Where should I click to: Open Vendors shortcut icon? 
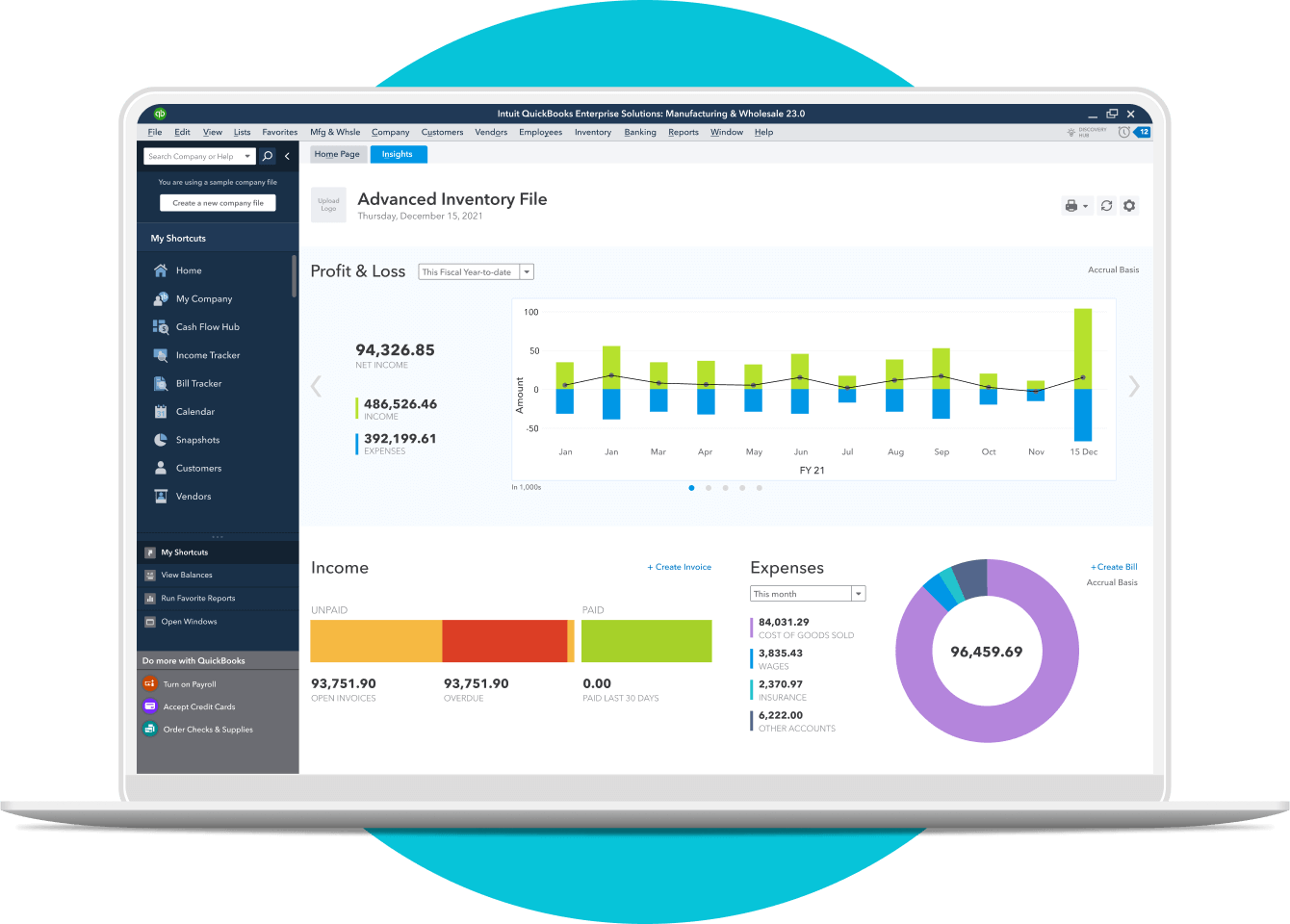[x=161, y=497]
